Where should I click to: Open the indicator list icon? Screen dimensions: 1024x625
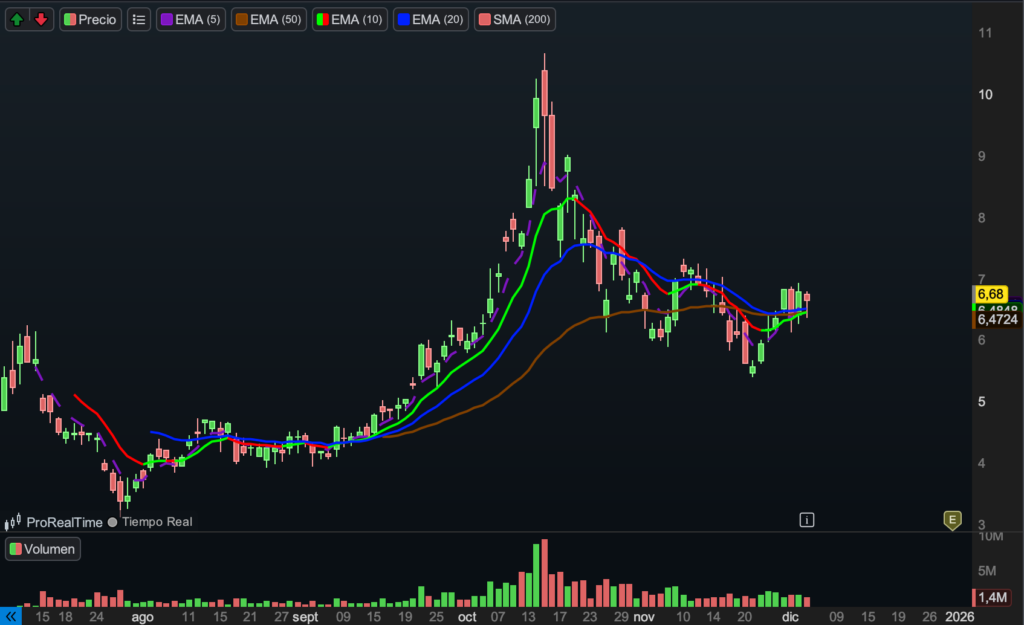139,19
